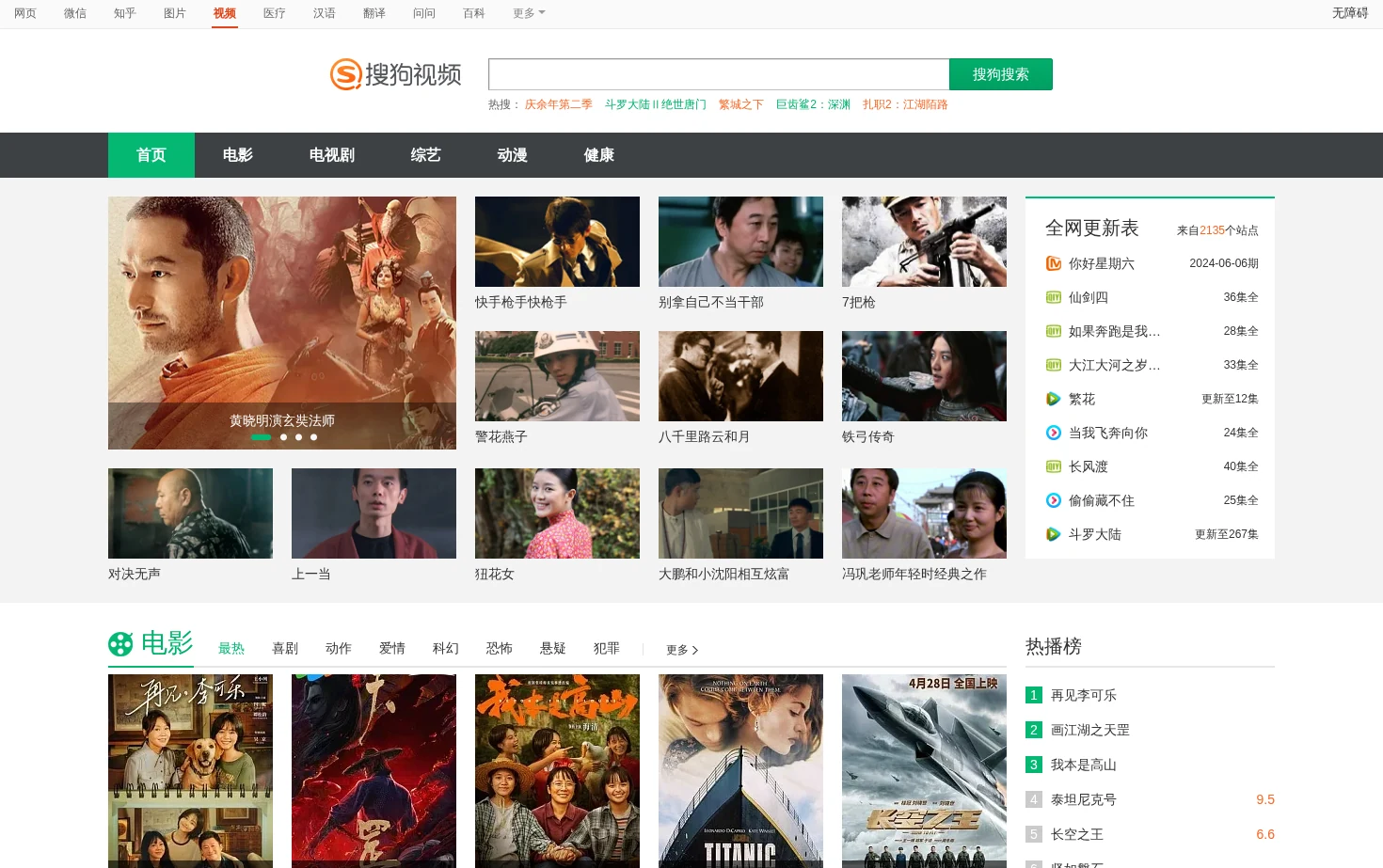Open the 黄晓明演玄奘法师 banner image
1383x868 pixels.
point(282,323)
